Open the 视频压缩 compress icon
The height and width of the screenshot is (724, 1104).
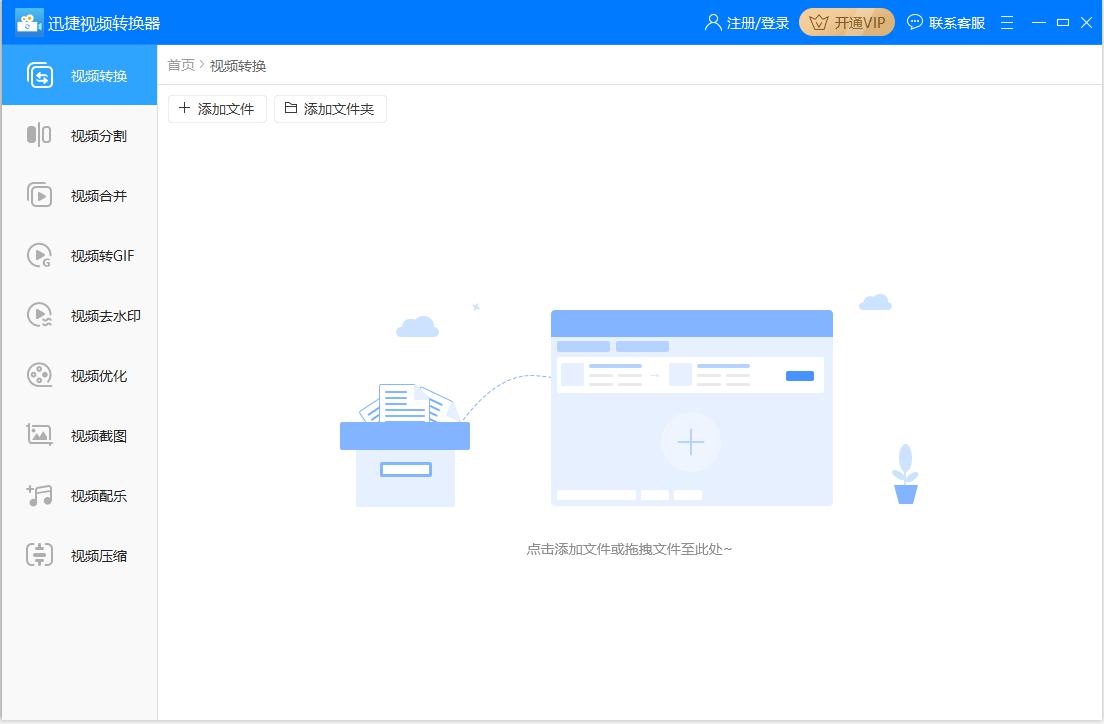39,556
